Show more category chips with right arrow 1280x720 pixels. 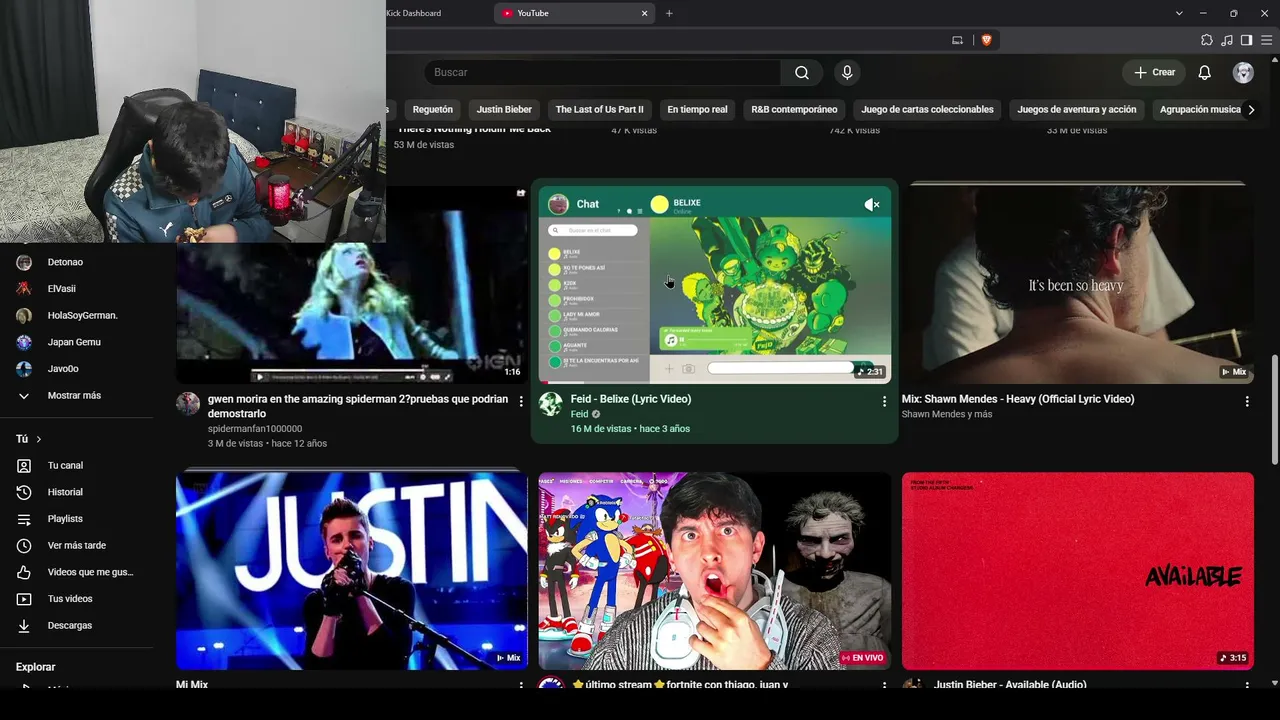(1251, 110)
